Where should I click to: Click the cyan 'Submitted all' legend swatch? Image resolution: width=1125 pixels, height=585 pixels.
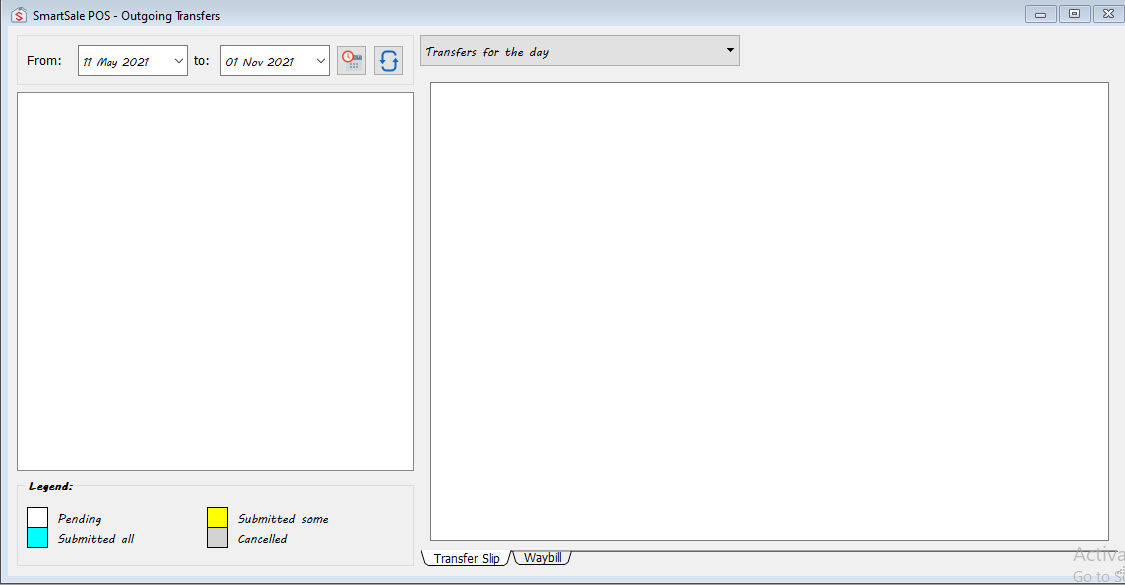(37, 538)
